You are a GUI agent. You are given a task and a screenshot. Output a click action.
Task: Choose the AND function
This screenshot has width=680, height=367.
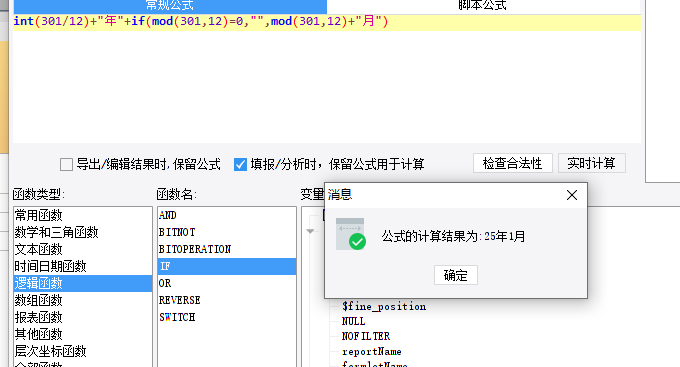227,215
